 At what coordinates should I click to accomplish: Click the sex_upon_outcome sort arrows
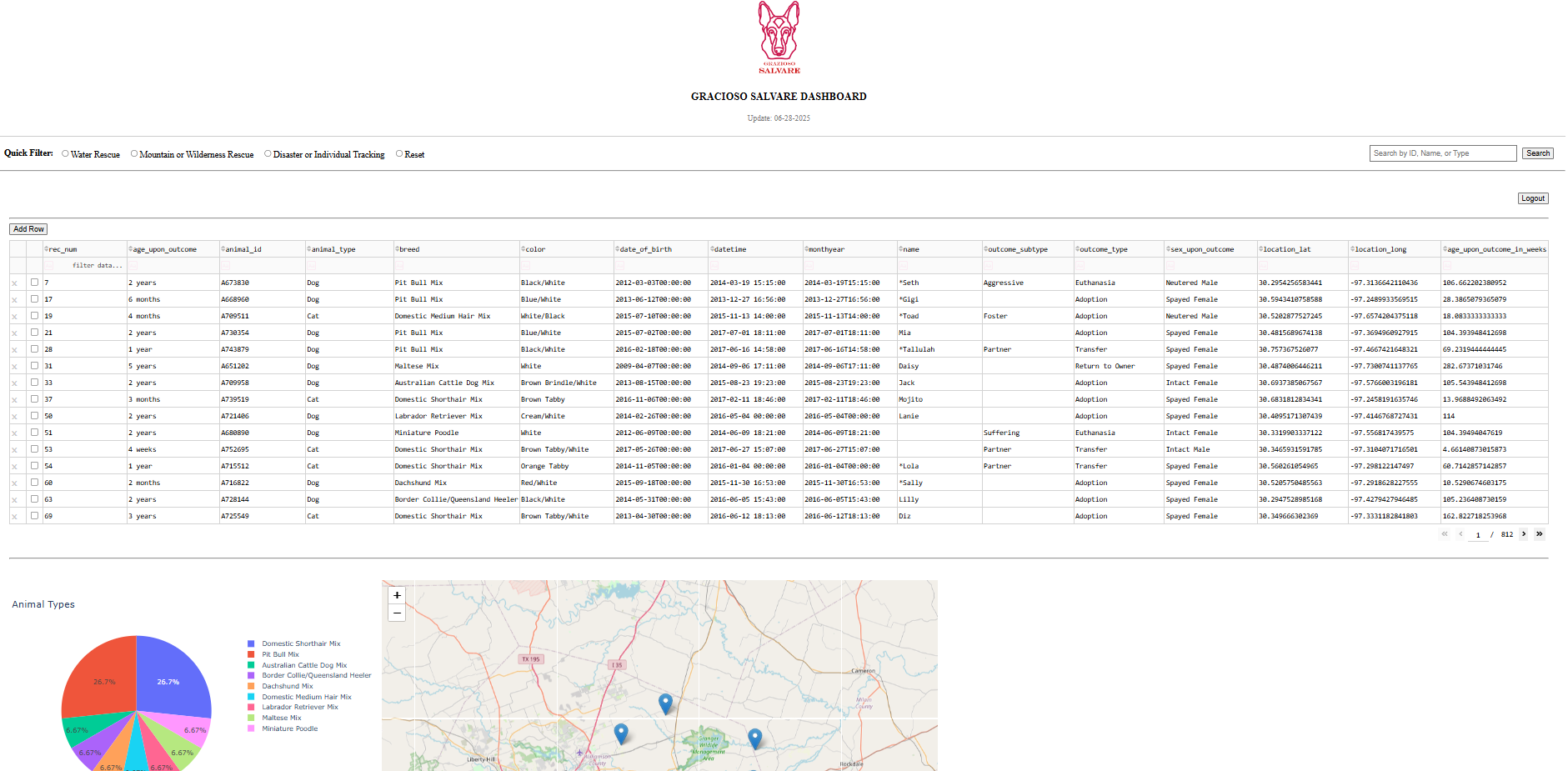[1169, 249]
